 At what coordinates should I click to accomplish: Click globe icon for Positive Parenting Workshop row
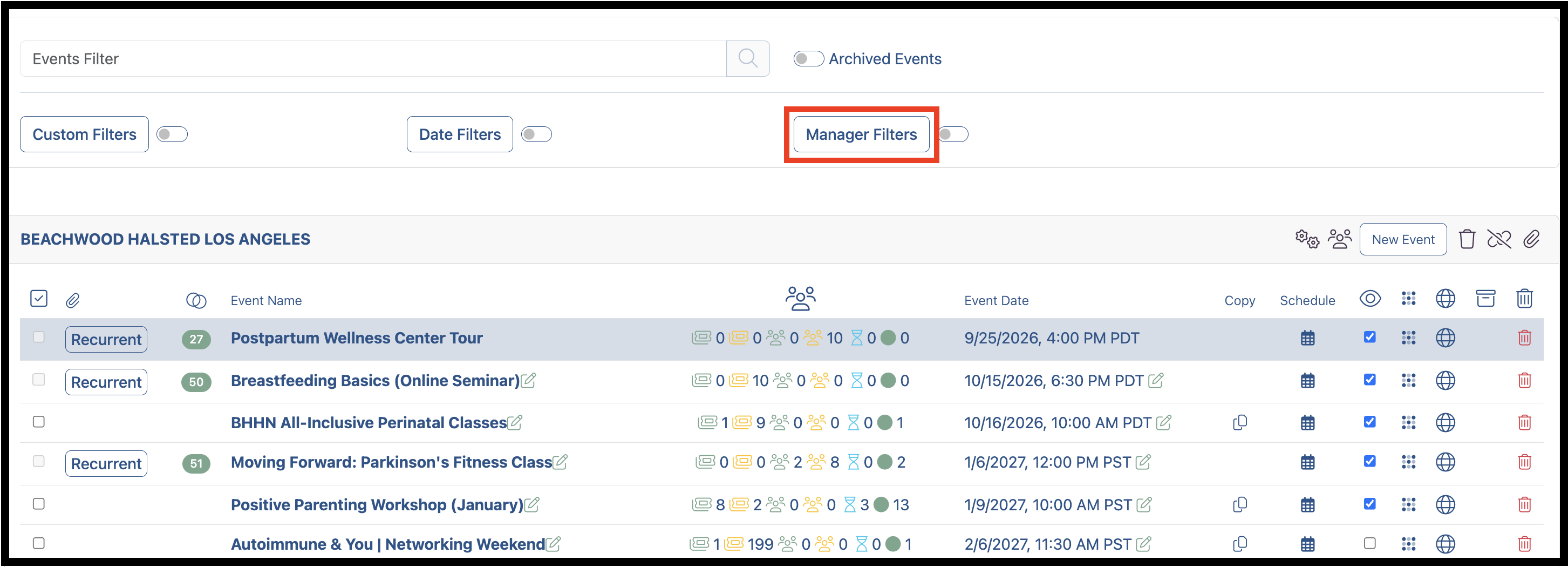(1445, 505)
